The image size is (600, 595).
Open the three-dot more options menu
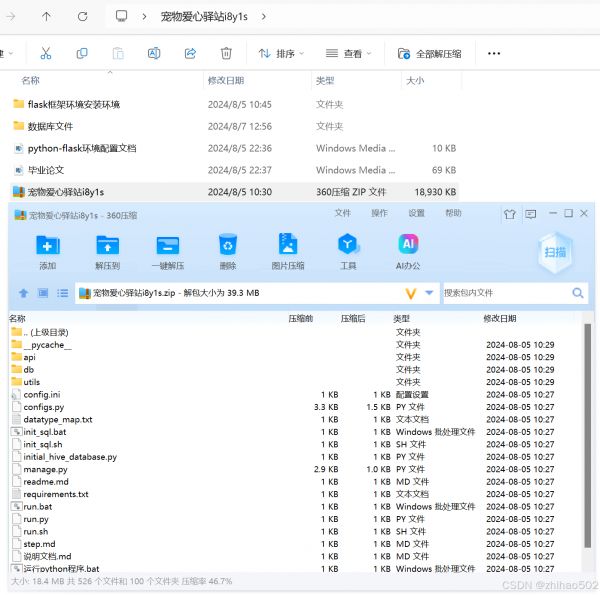pyautogui.click(x=494, y=54)
